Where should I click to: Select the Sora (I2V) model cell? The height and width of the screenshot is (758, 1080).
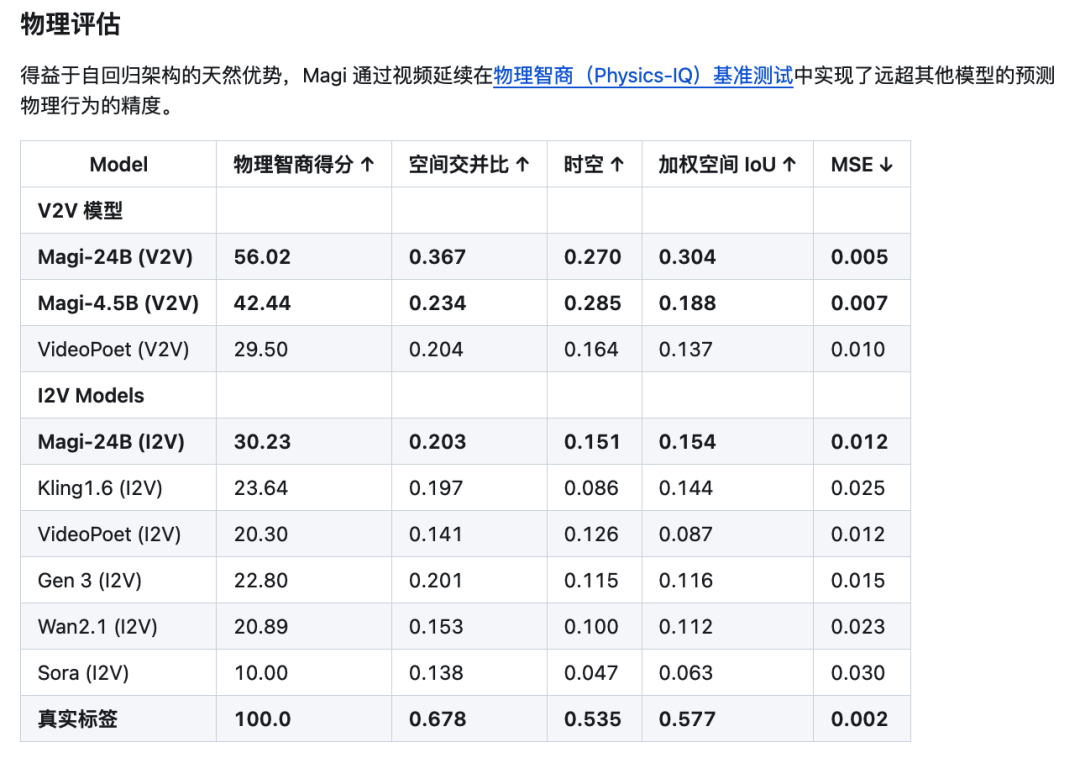pos(84,673)
